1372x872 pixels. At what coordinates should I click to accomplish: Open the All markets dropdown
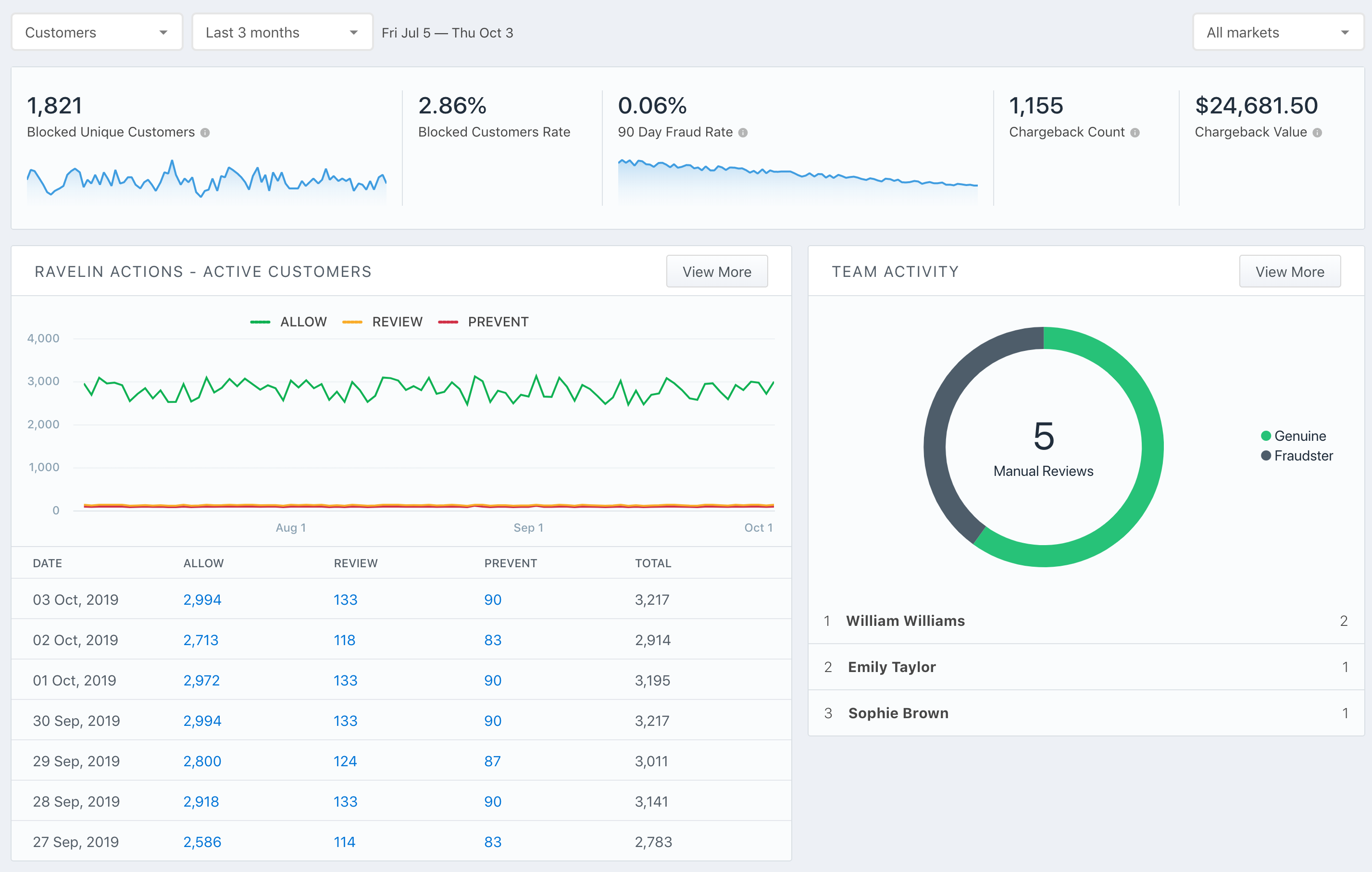1277,33
